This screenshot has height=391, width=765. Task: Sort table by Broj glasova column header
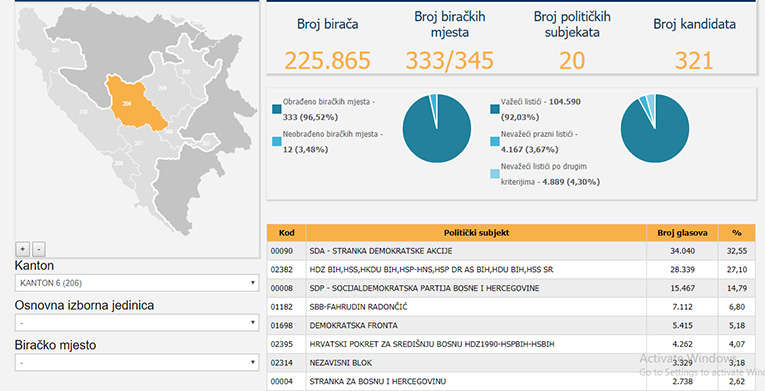point(682,233)
